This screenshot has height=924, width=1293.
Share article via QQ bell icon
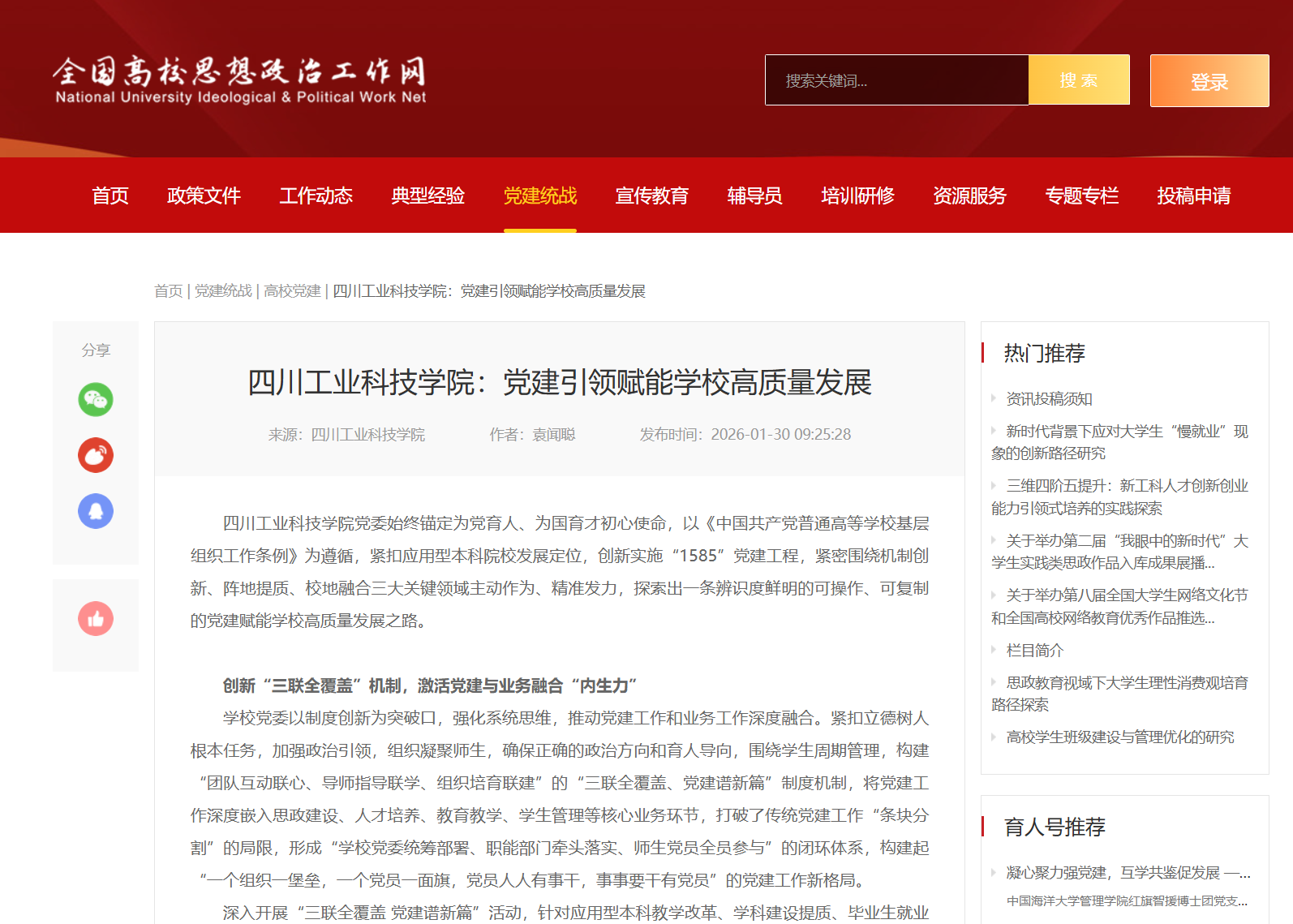point(96,511)
